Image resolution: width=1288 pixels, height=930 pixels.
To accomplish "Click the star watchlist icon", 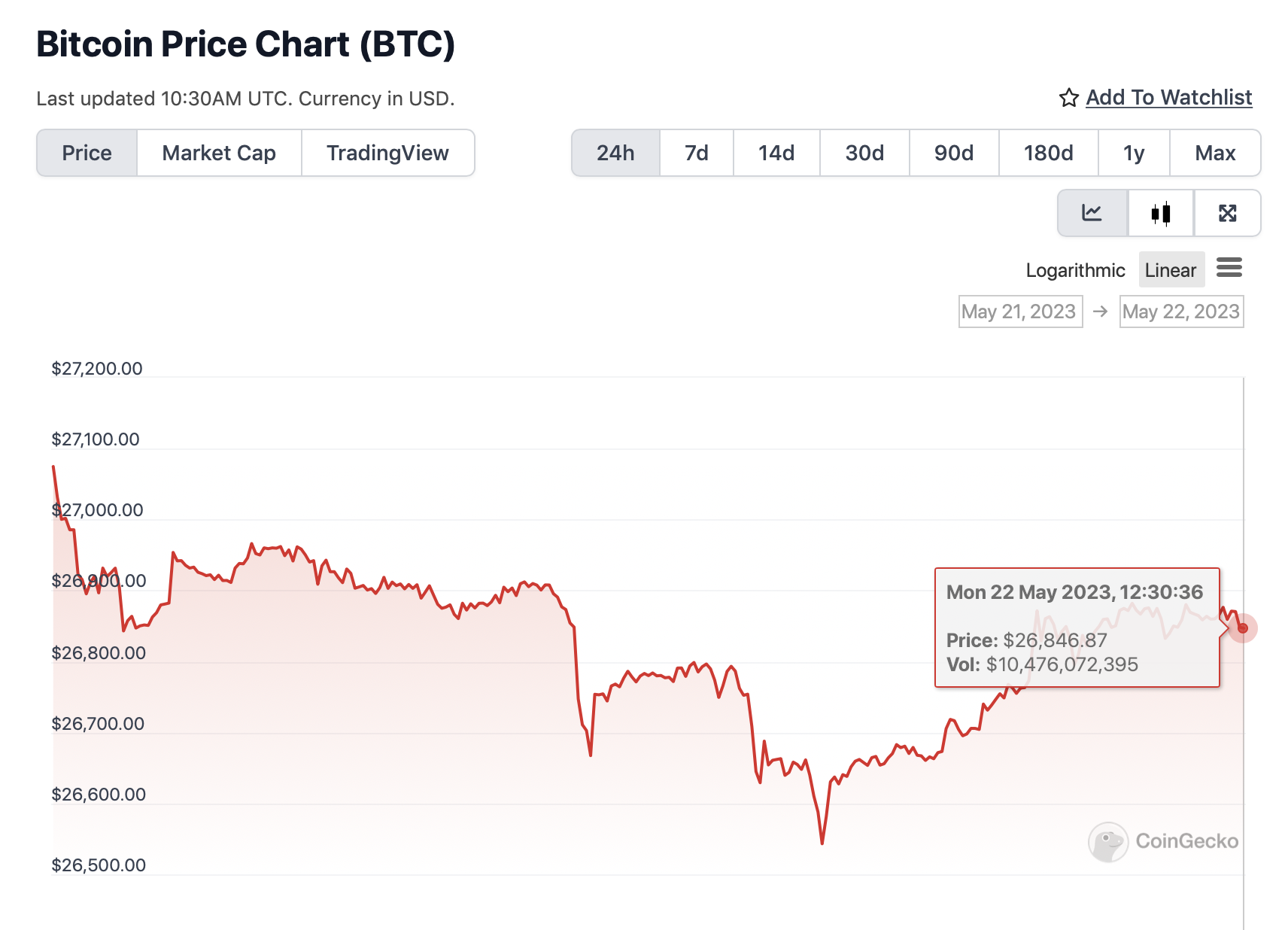I will [x=1068, y=98].
